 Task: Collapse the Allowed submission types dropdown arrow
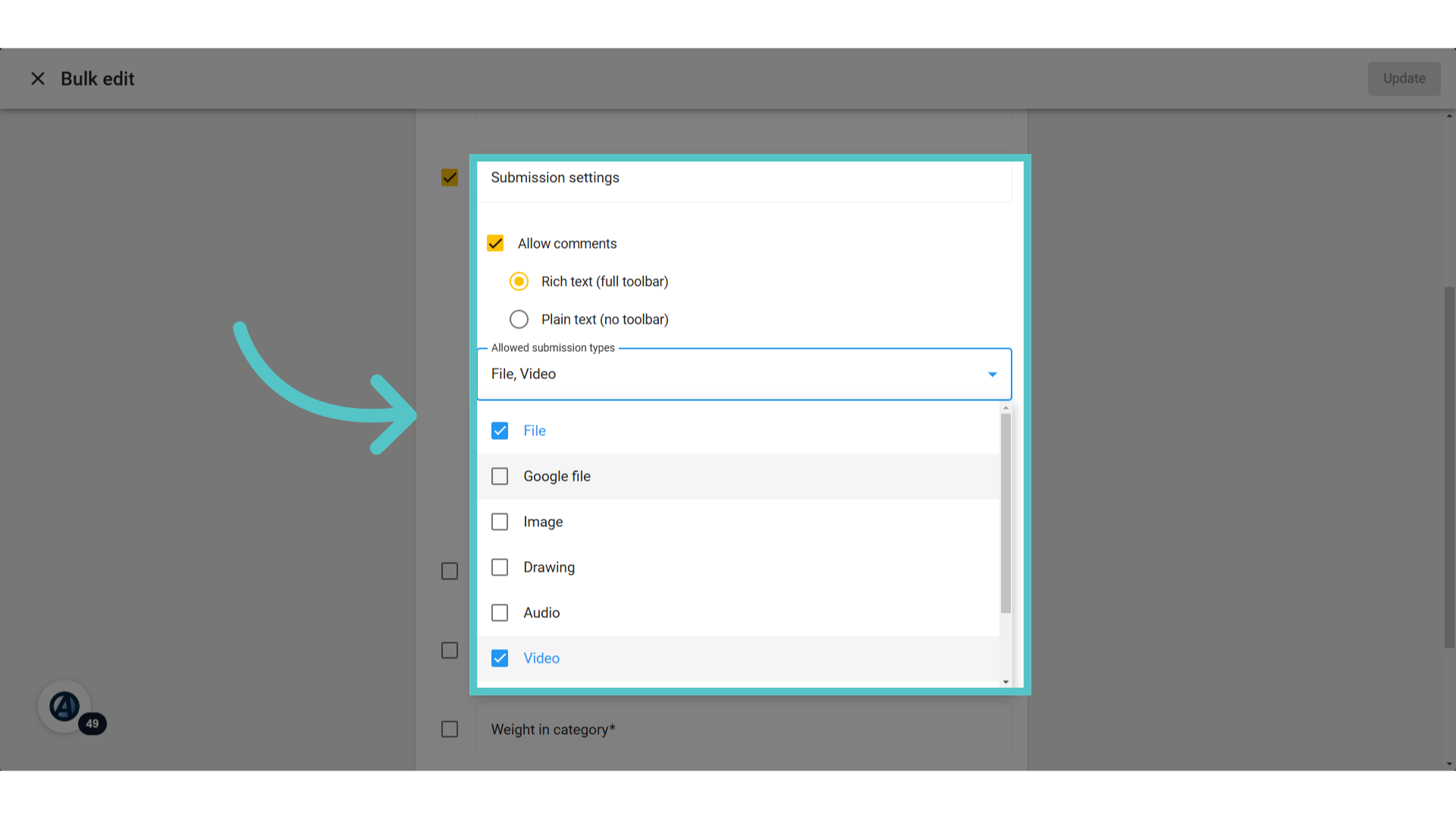992,375
